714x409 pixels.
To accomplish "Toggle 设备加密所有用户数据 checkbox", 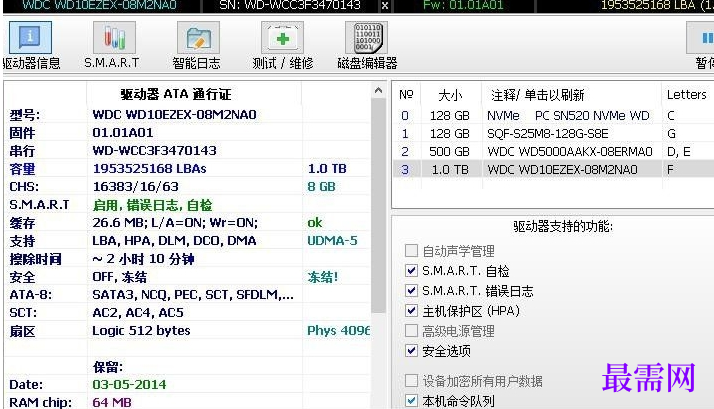I will coord(411,380).
